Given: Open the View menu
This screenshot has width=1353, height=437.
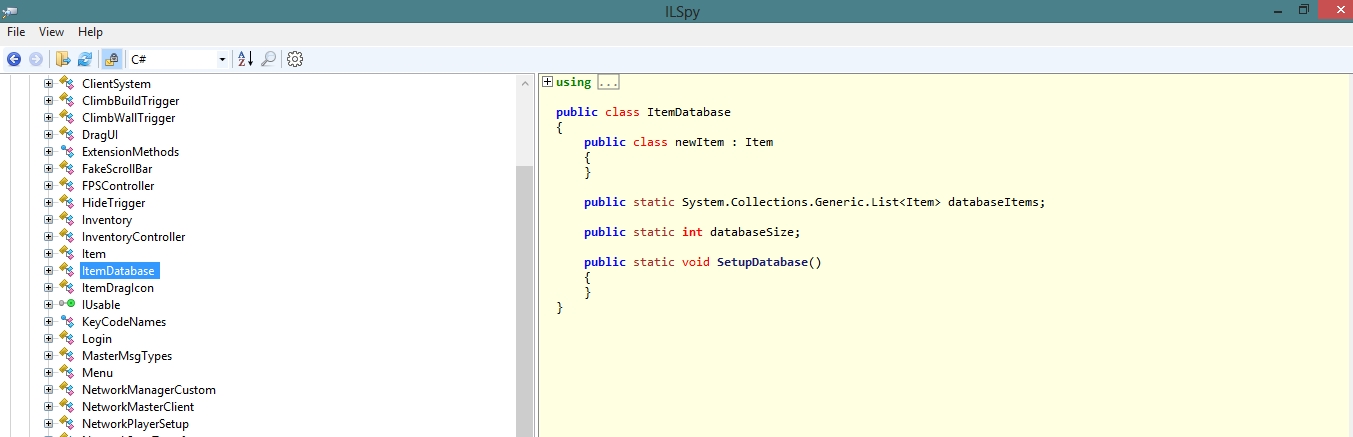Looking at the screenshot, I should tap(51, 32).
